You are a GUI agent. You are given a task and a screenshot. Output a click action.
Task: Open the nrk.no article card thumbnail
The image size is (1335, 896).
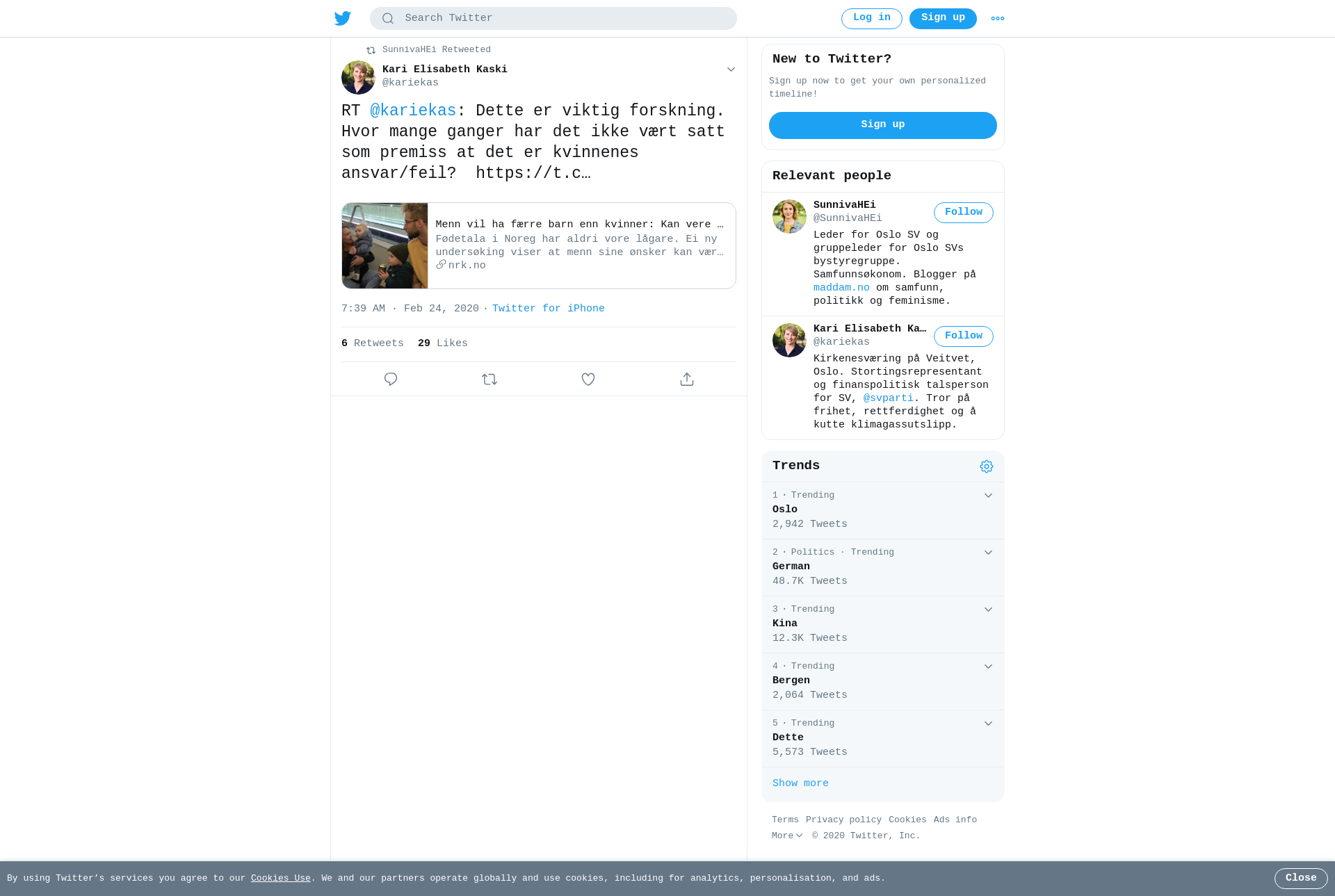tap(385, 246)
